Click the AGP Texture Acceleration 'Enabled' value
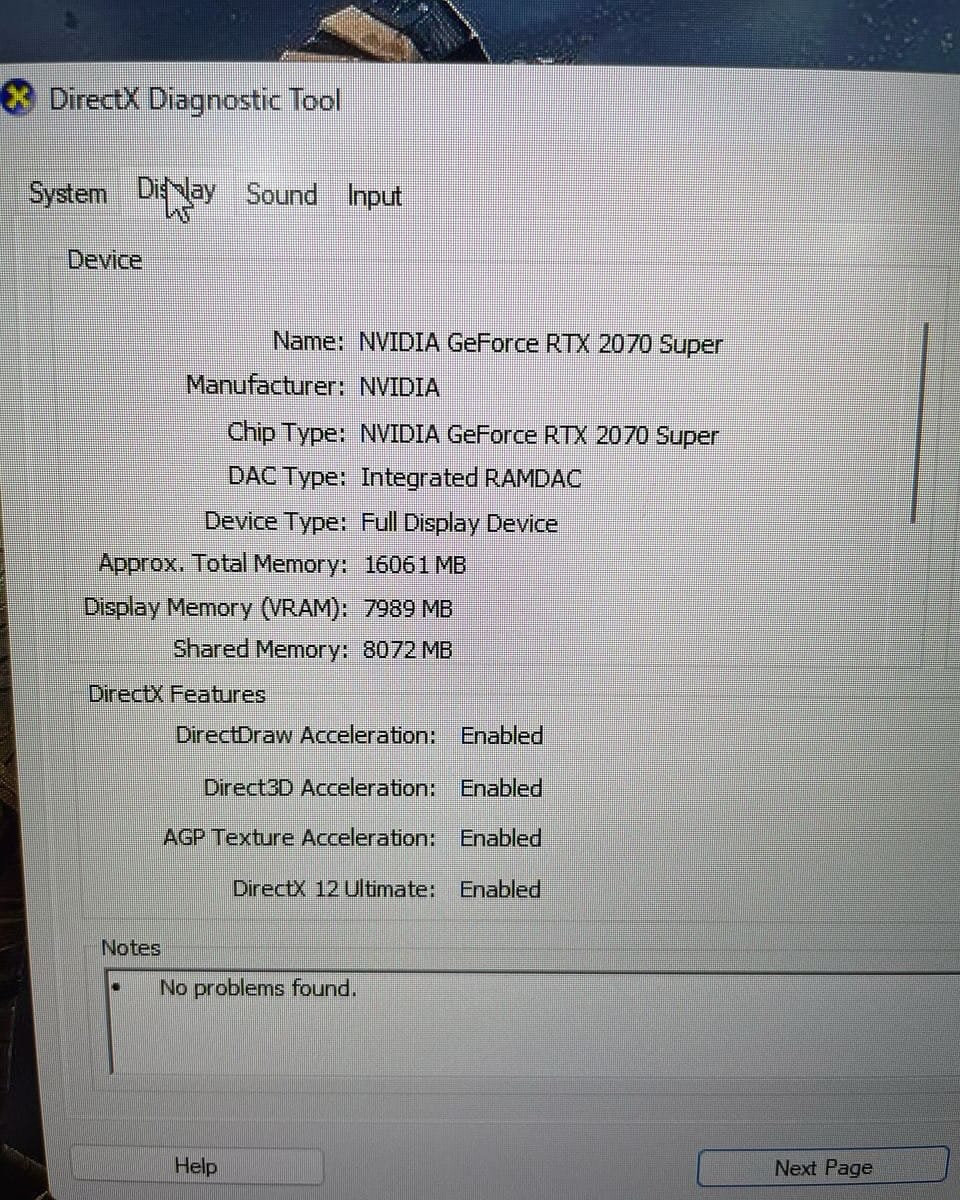 point(501,838)
